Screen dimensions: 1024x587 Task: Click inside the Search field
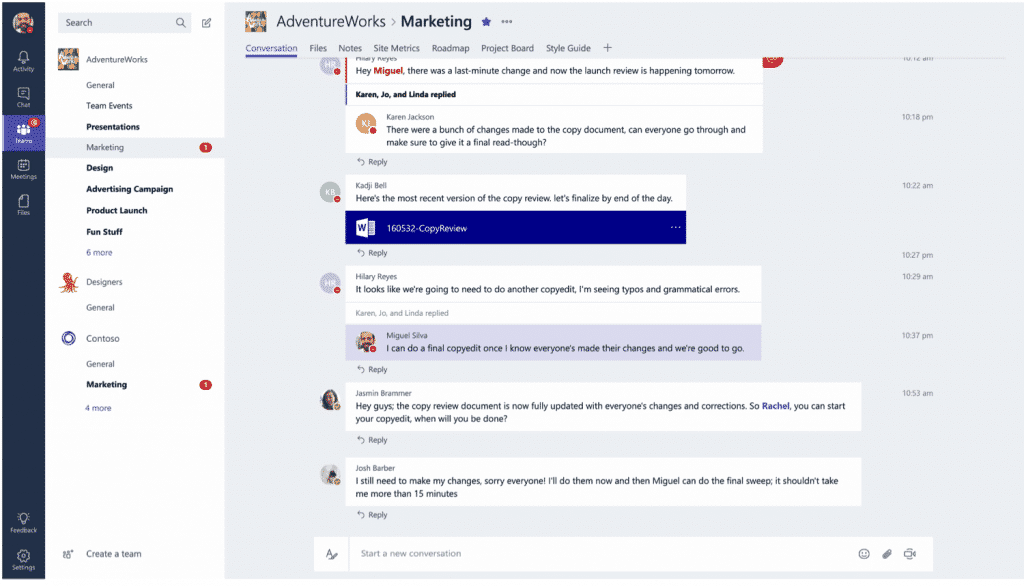(x=125, y=23)
